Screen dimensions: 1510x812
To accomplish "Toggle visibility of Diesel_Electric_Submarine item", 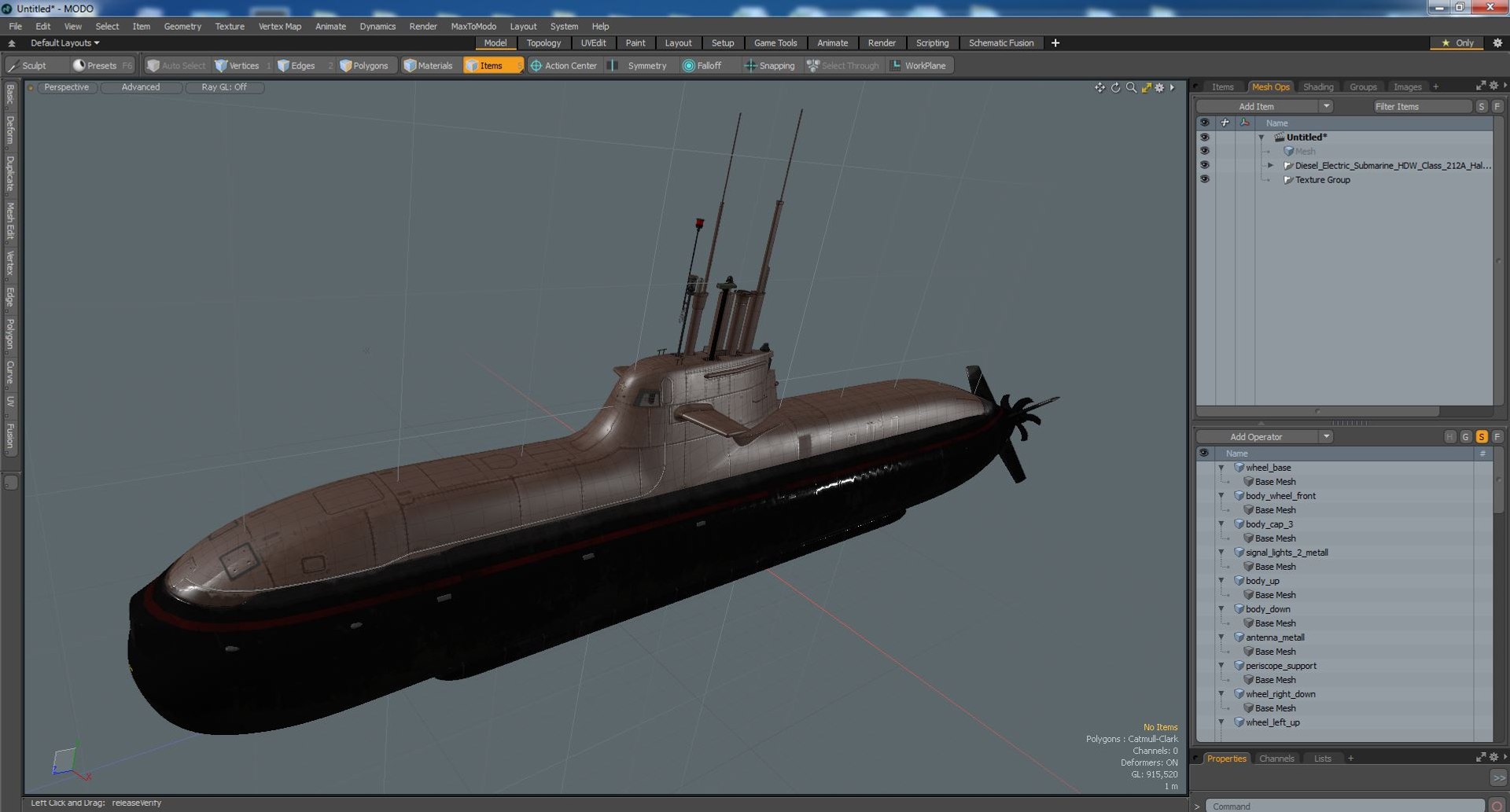I will pos(1204,165).
